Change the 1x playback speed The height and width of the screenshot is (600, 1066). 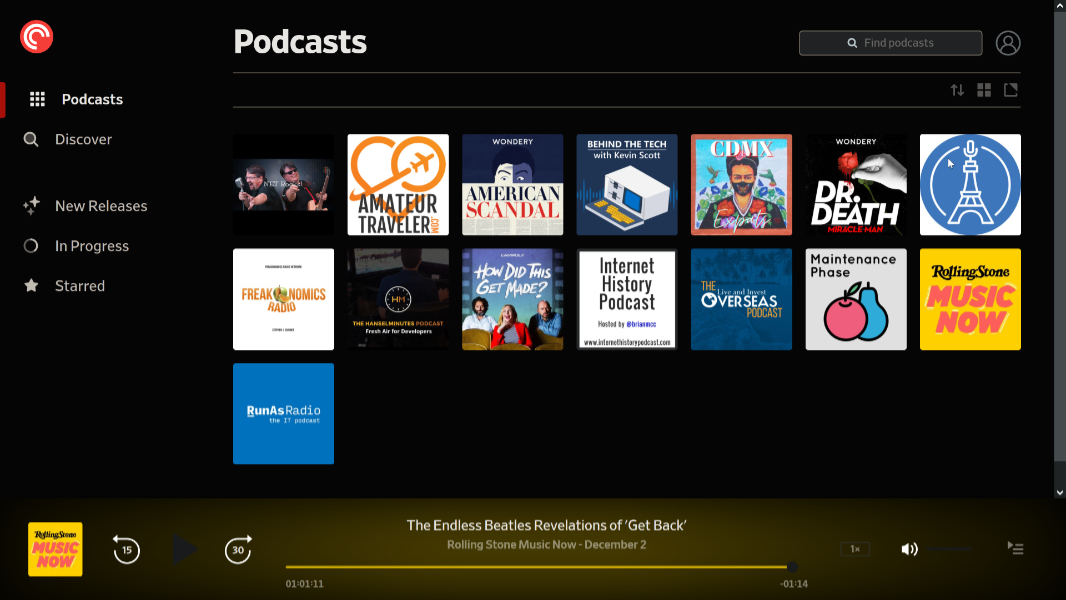(855, 549)
